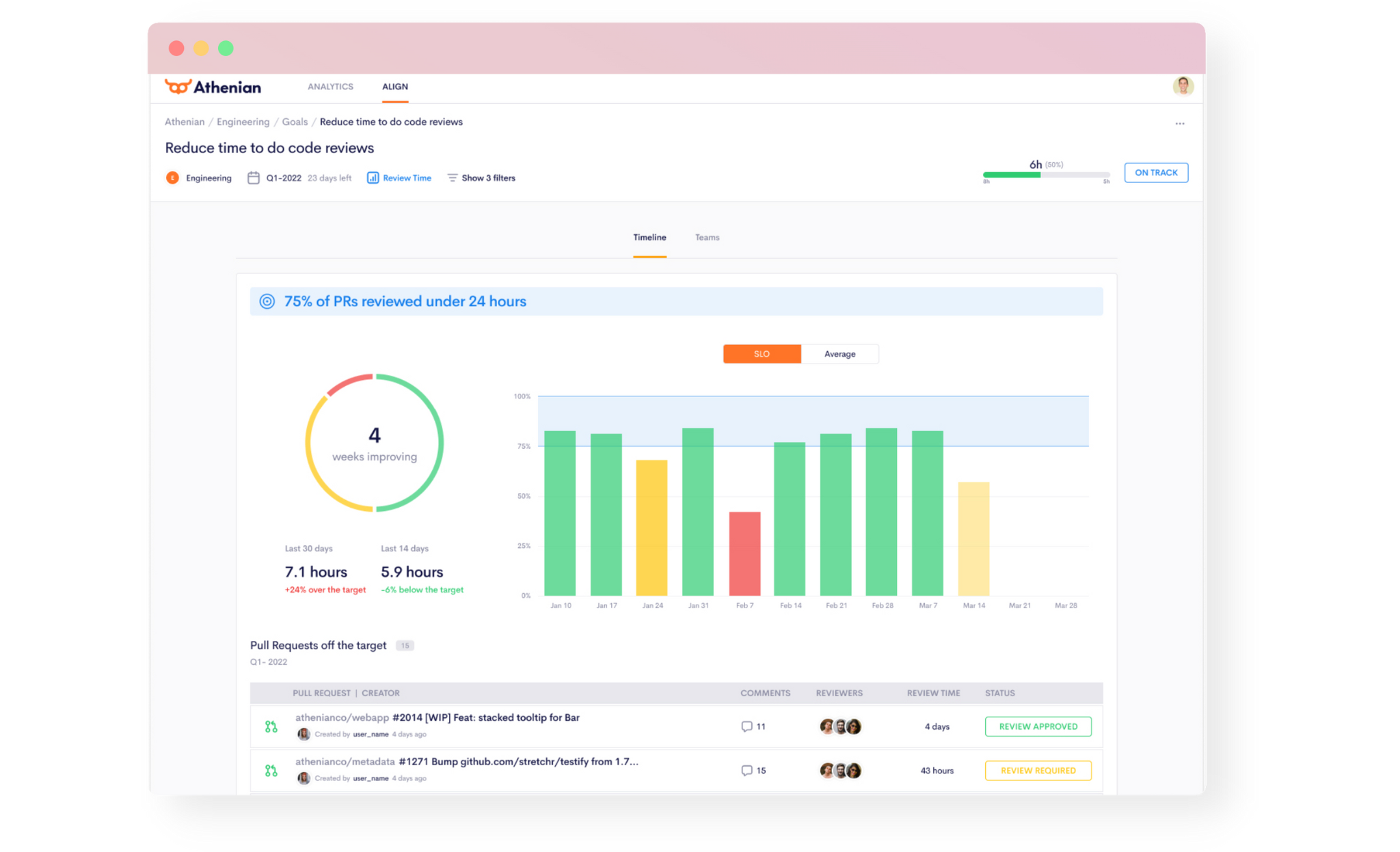Click the ON TRACK button
The height and width of the screenshot is (852, 1400).
[1156, 173]
